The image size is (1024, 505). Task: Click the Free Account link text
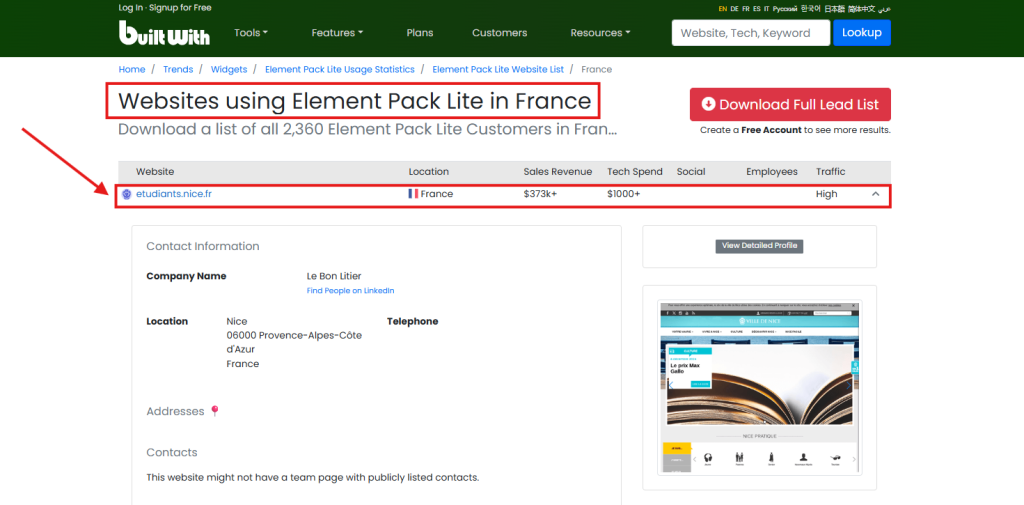coord(771,130)
